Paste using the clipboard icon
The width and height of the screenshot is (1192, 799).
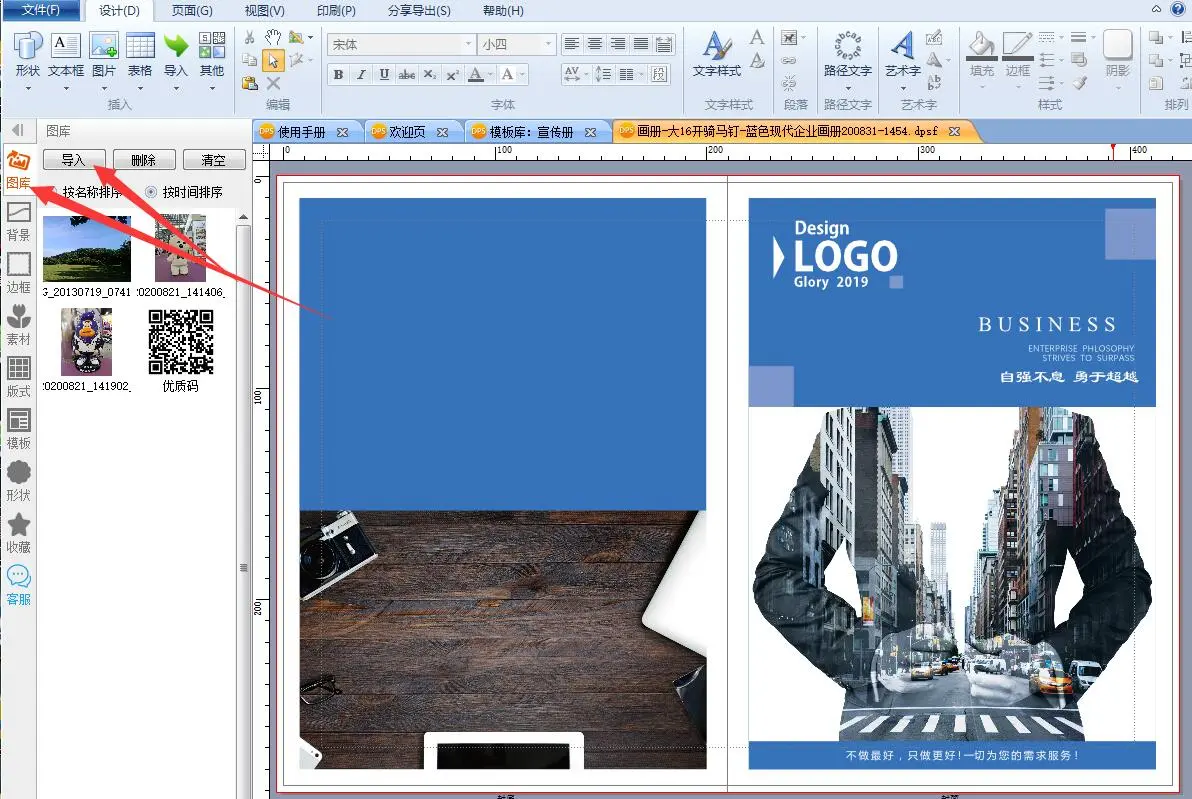249,83
